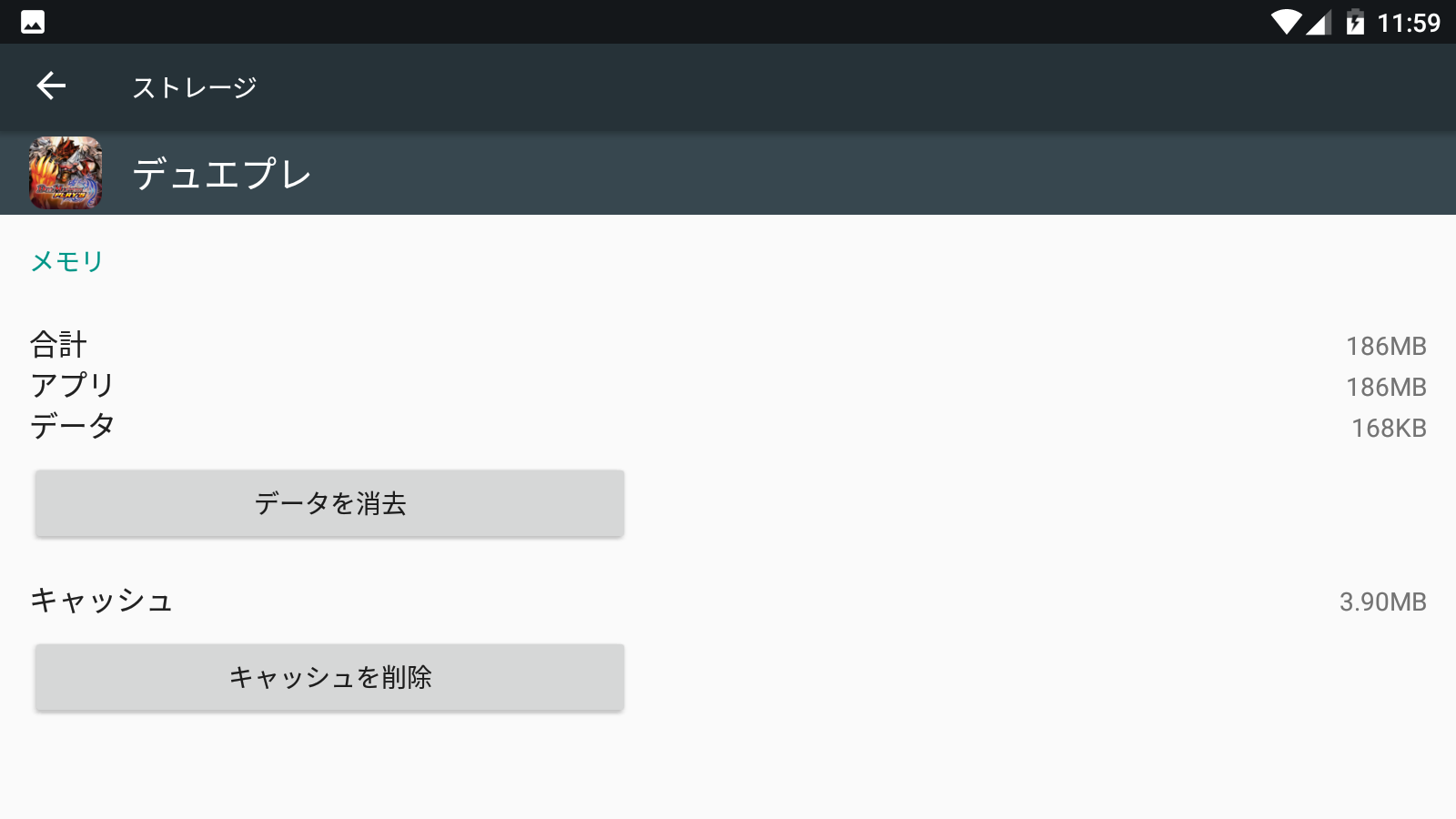
Task: Tap the Wi-Fi signal icon
Action: click(1286, 22)
